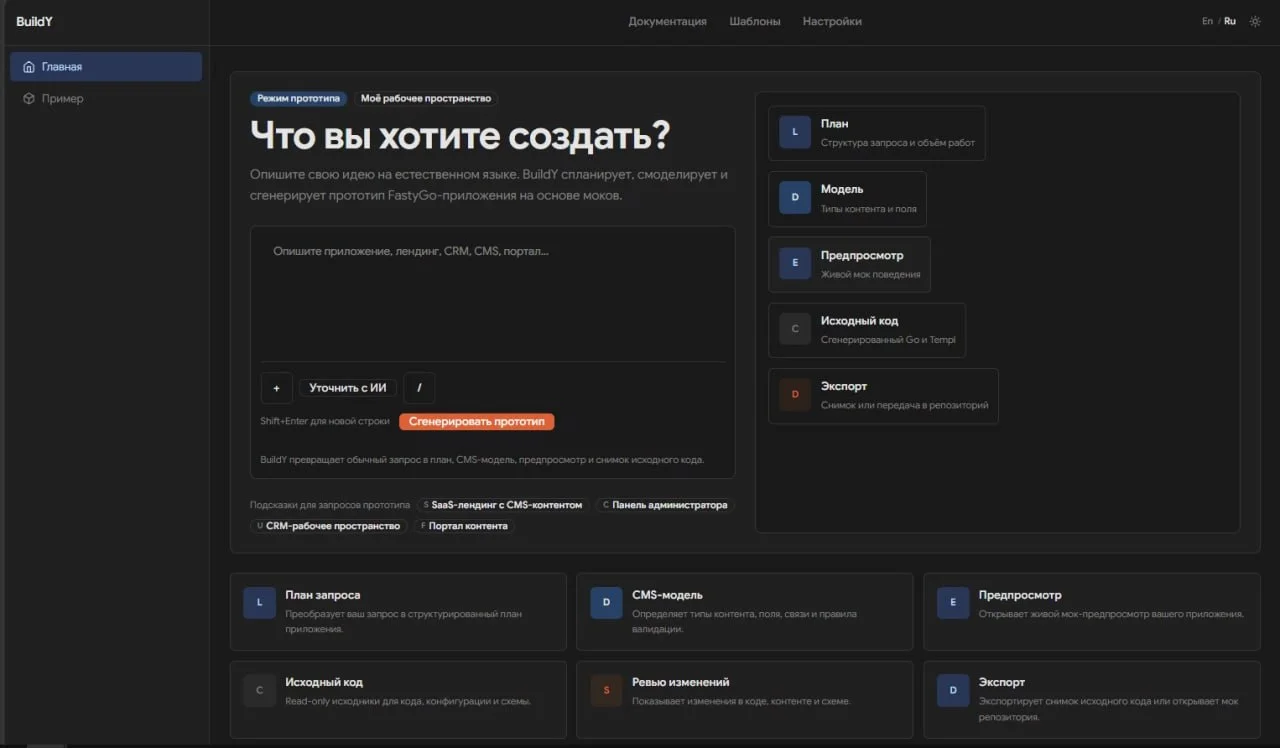Click the Уточнить с ИИ button
The height and width of the screenshot is (748, 1280).
pos(348,388)
